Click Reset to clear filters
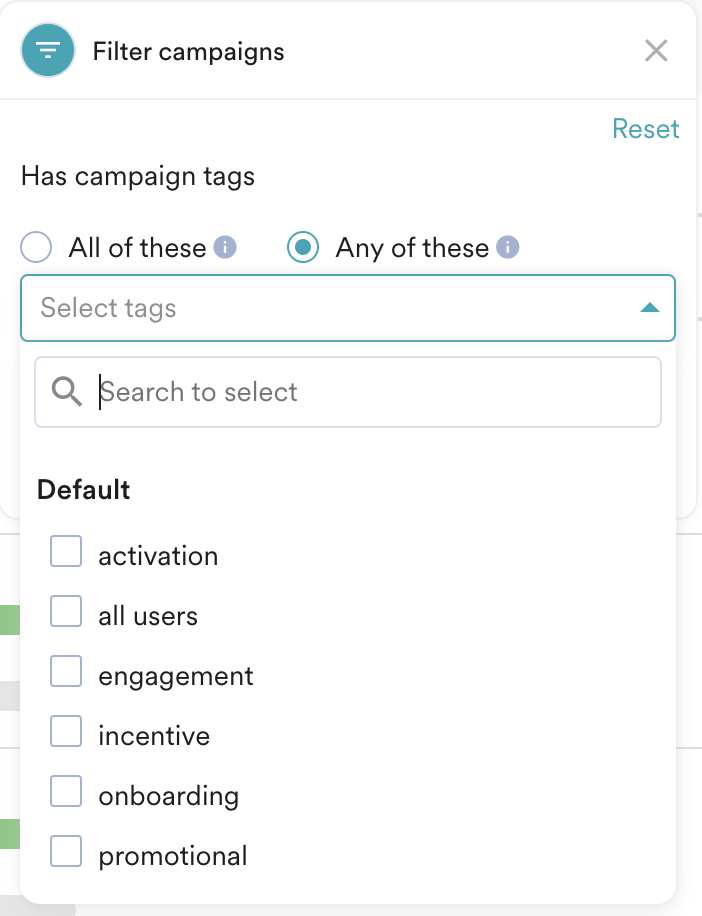This screenshot has width=702, height=916. (x=645, y=129)
